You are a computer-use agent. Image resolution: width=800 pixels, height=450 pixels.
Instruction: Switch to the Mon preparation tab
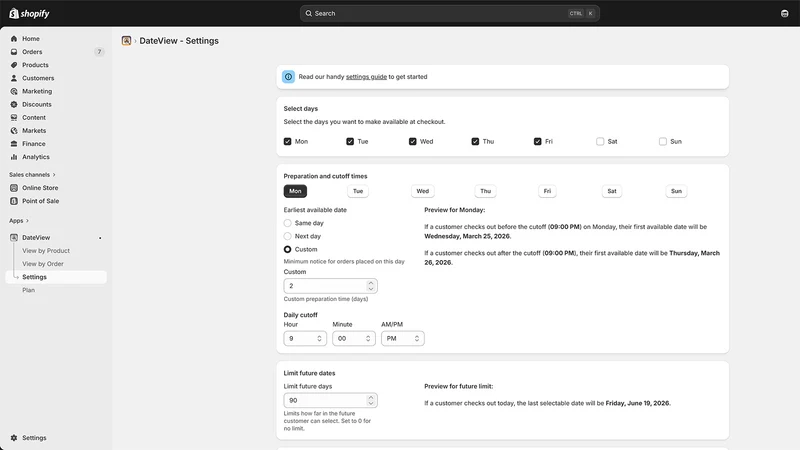(x=295, y=191)
